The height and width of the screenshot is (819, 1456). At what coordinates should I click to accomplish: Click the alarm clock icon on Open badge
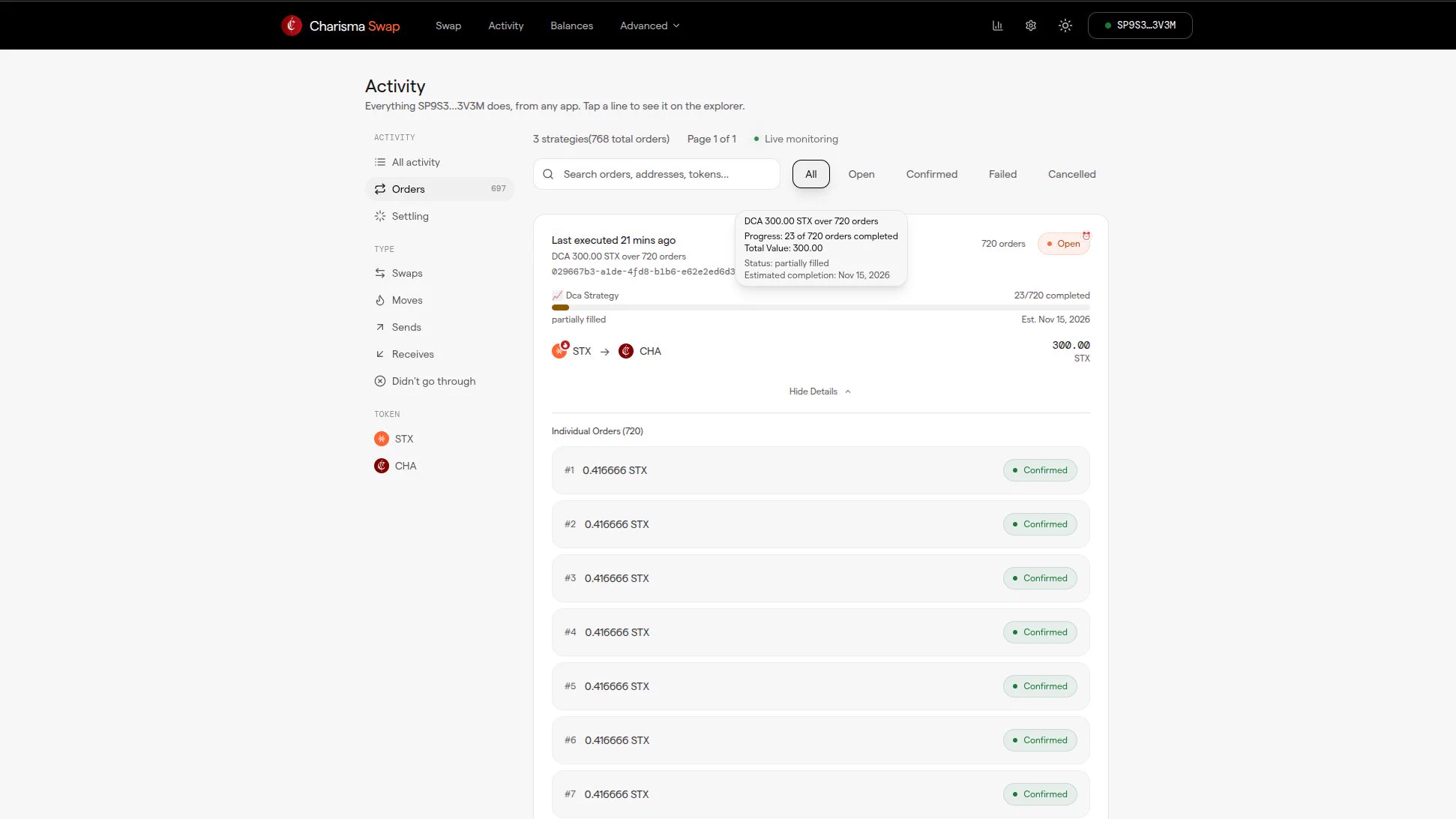click(1086, 235)
